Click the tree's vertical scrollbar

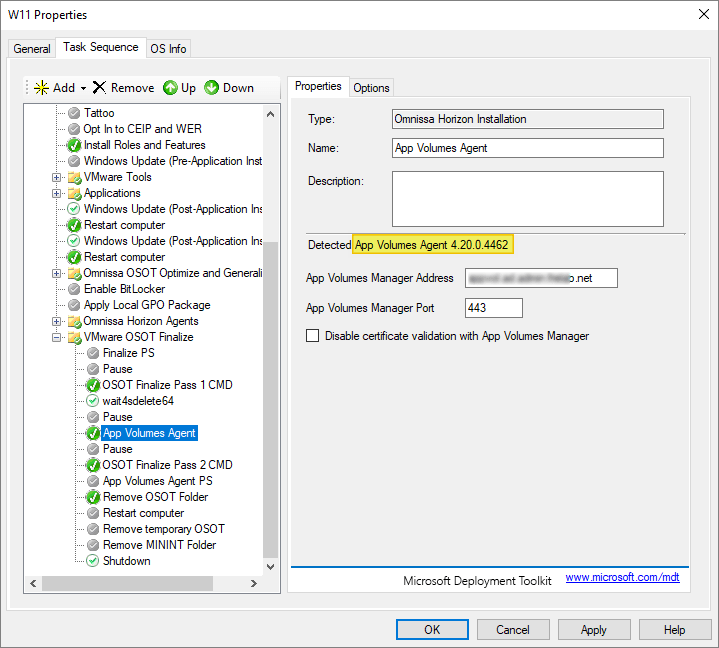270,400
